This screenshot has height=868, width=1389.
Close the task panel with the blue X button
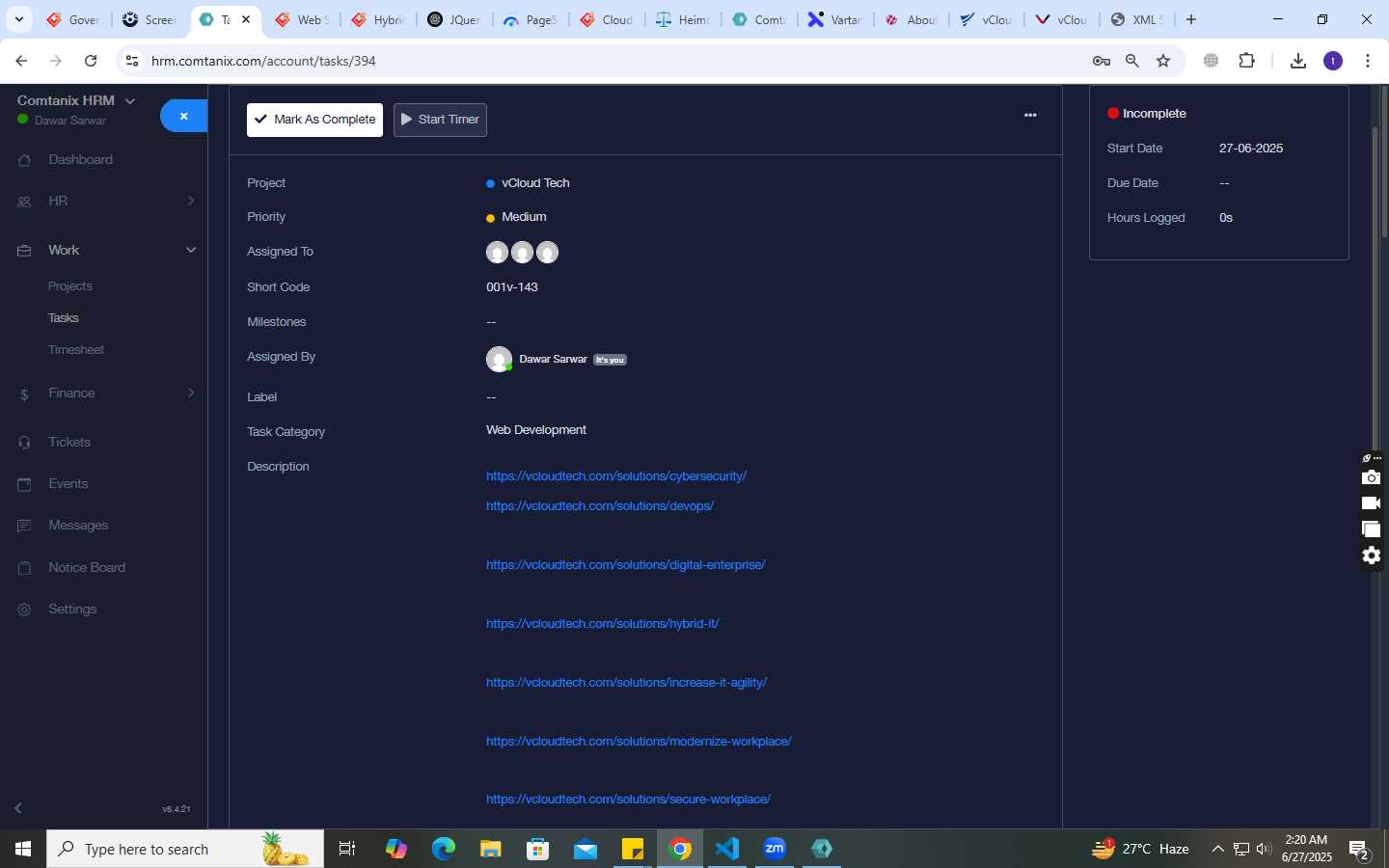click(183, 116)
